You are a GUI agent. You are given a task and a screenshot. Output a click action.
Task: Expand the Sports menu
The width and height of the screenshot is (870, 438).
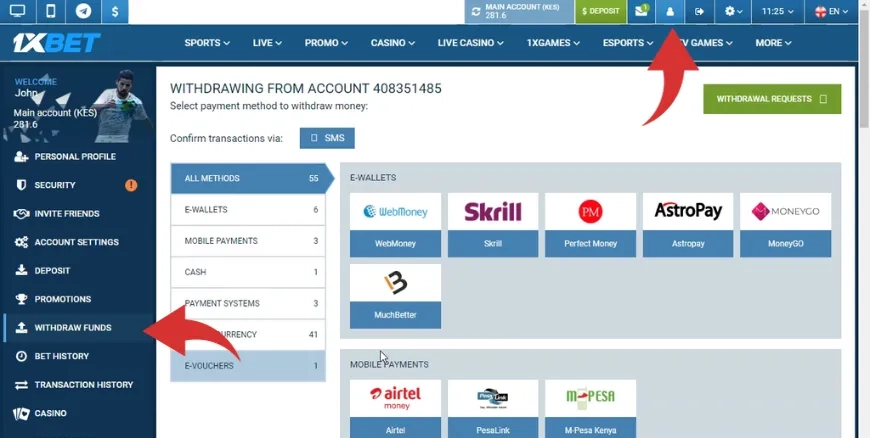[207, 43]
